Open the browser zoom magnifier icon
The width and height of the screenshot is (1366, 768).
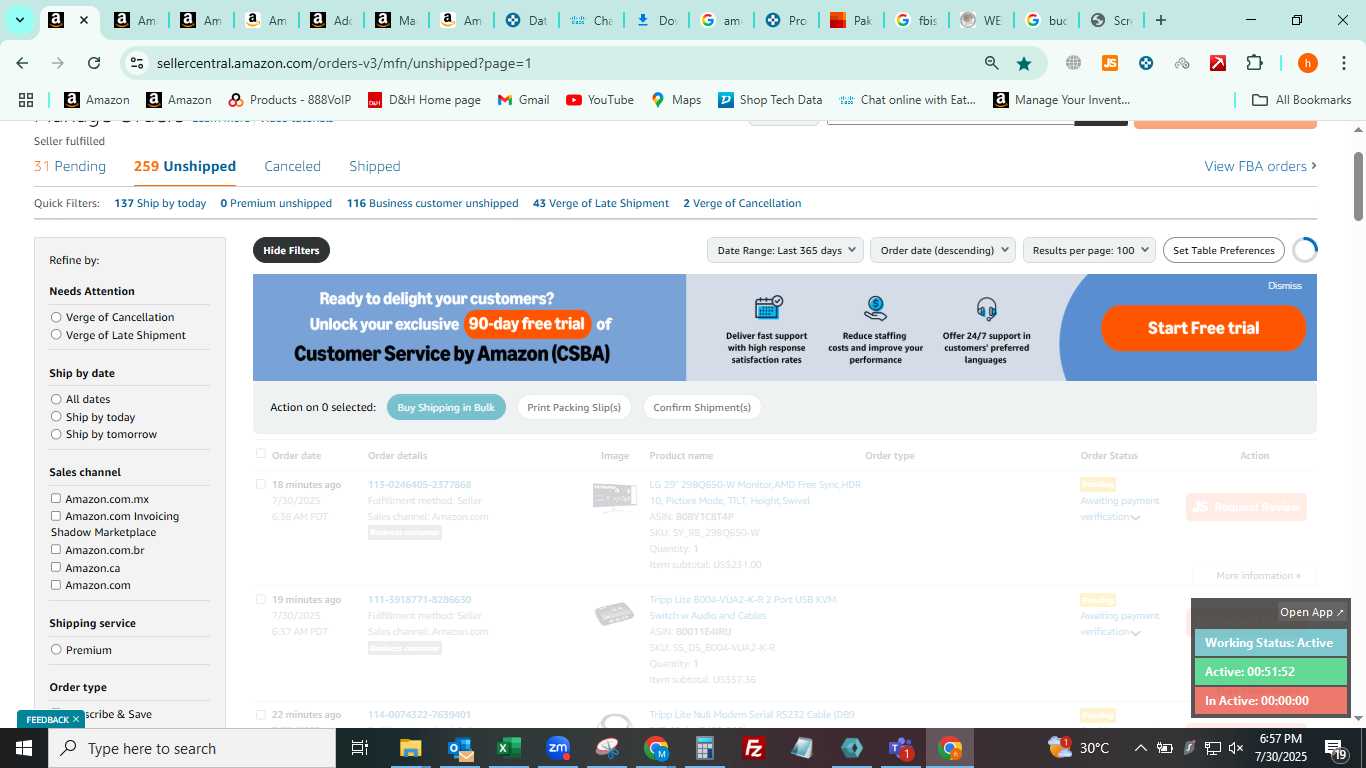pos(991,63)
